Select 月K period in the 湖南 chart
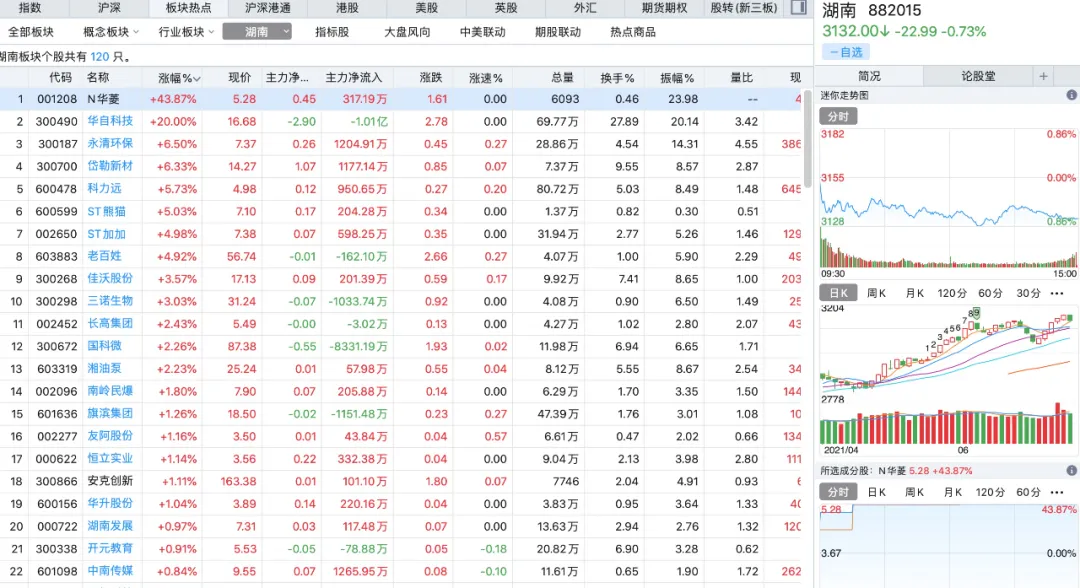The height and width of the screenshot is (588, 1080). pyautogui.click(x=914, y=293)
